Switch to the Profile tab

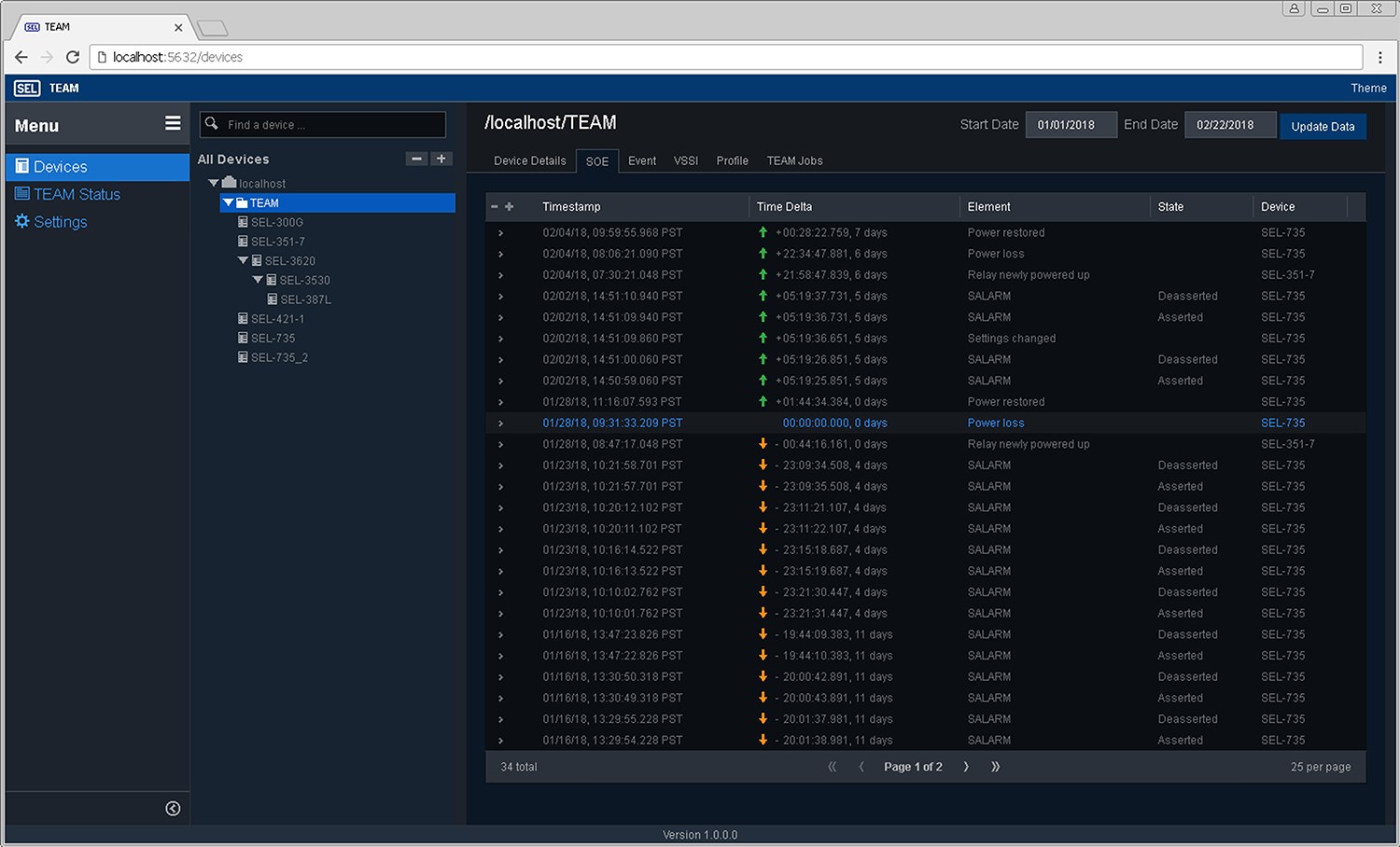[x=733, y=160]
